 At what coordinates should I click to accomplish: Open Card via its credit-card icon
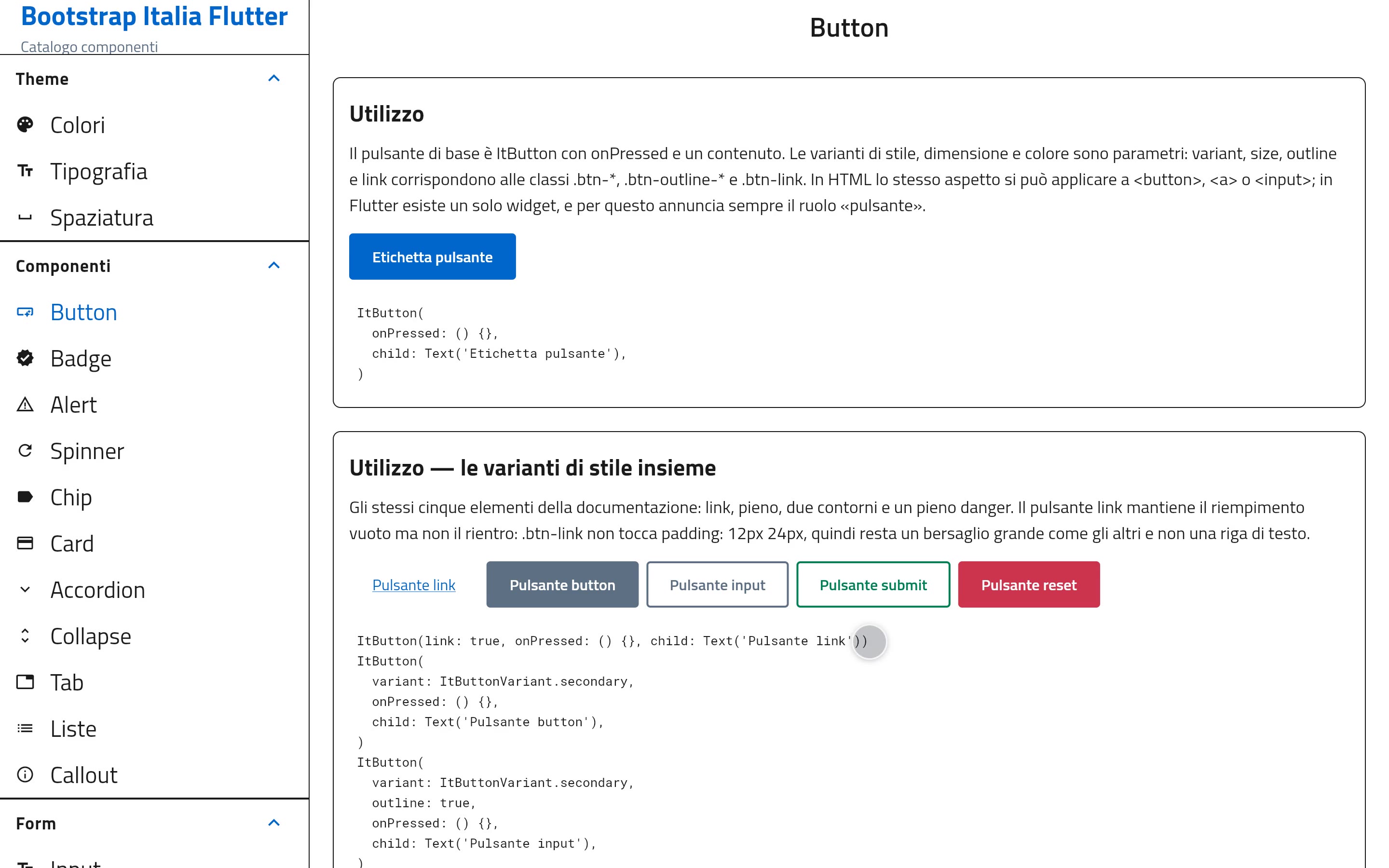(25, 543)
